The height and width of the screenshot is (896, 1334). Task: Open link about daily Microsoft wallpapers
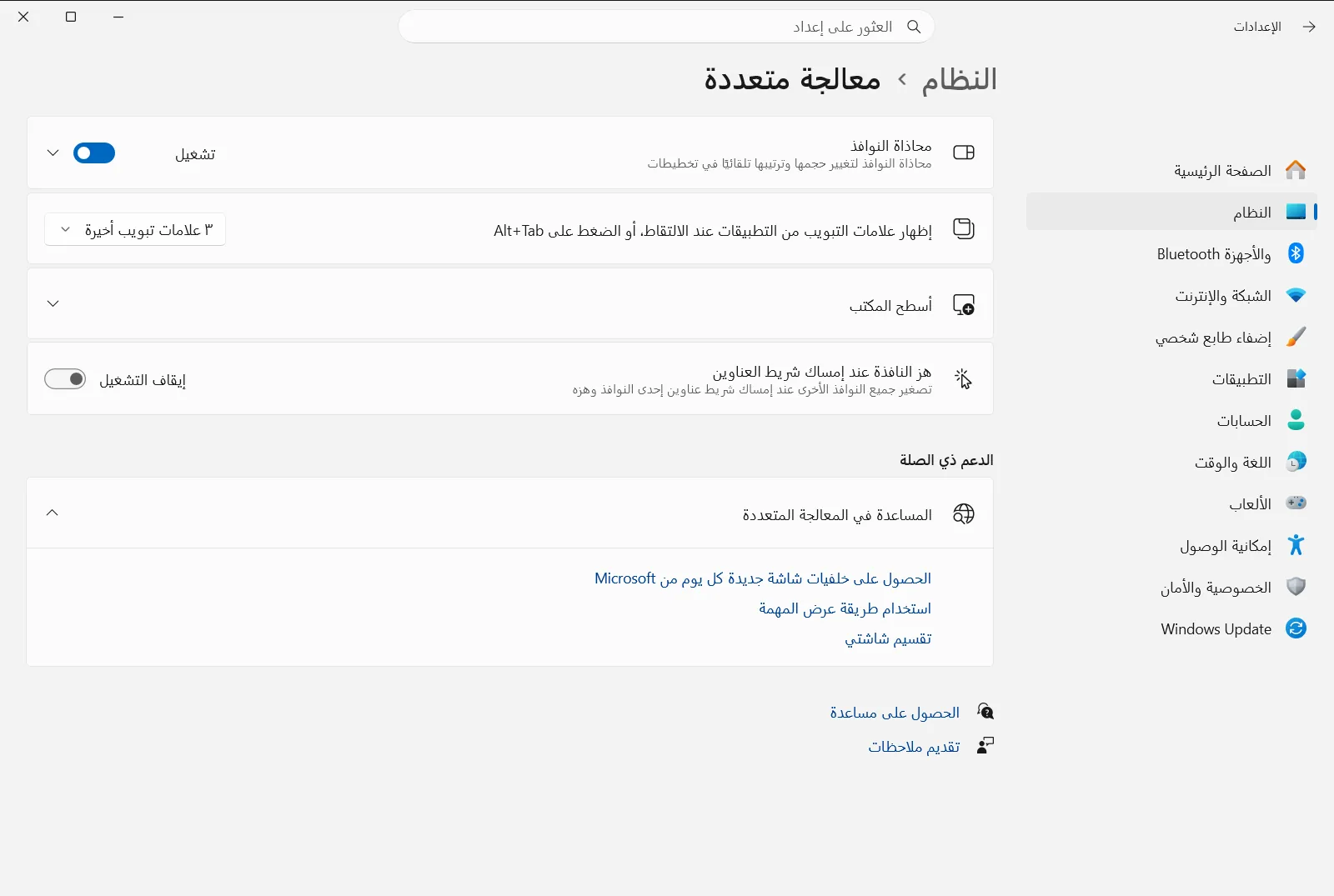(763, 578)
